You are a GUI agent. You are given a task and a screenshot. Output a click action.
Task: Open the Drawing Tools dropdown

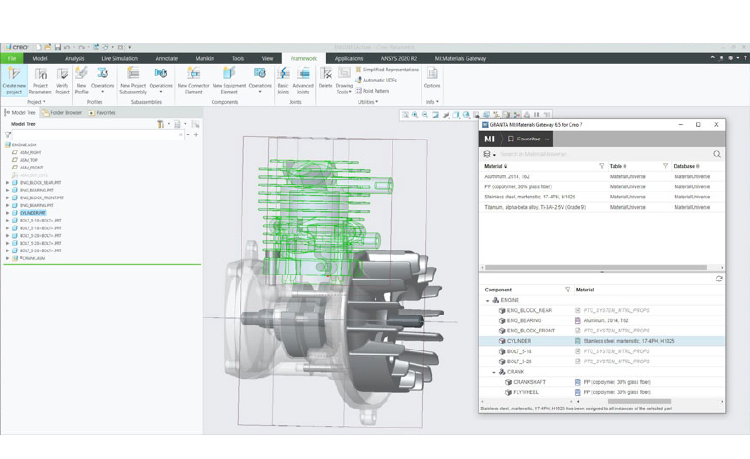pos(344,88)
